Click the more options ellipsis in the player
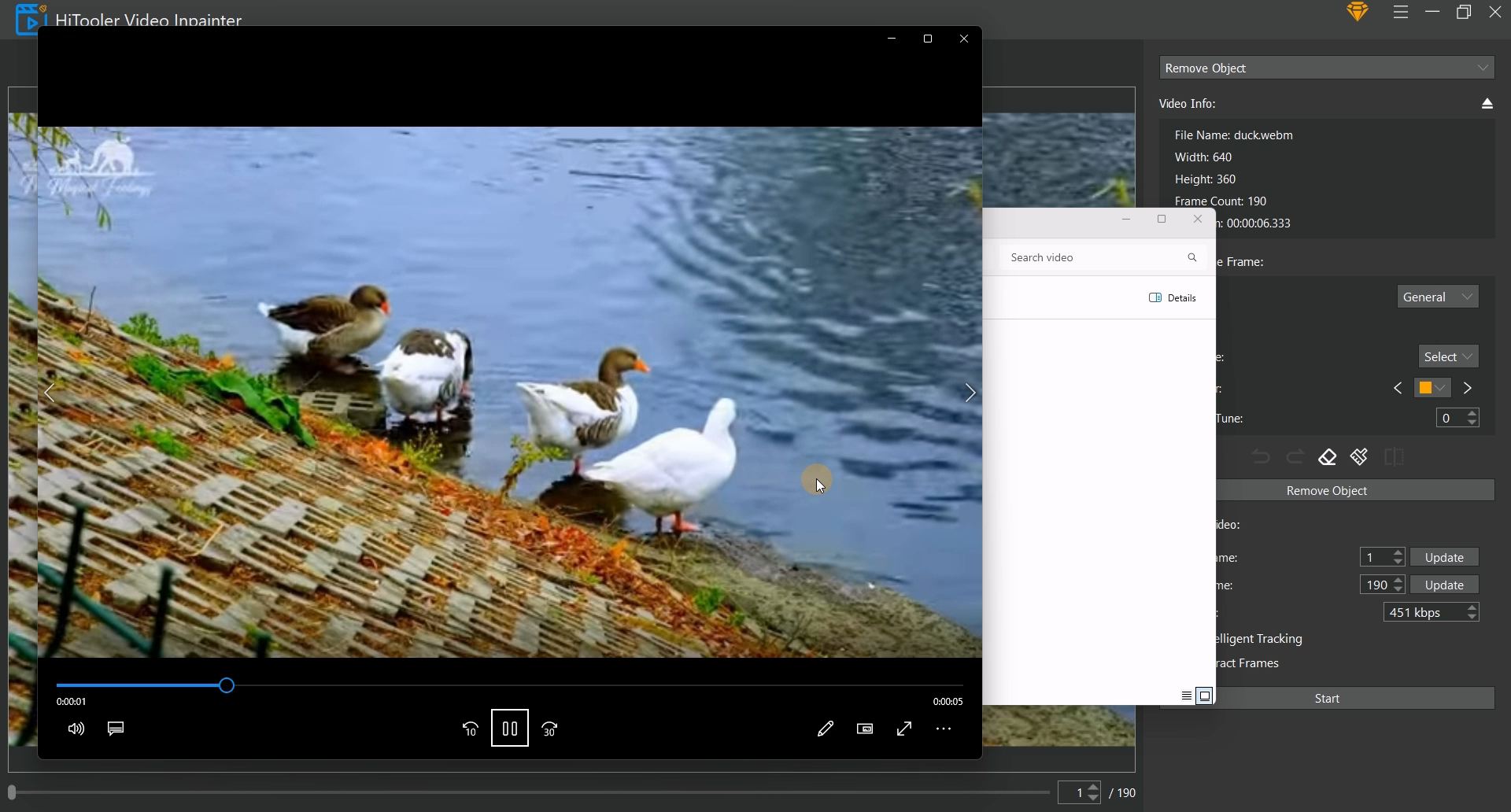The image size is (1511, 812). (x=944, y=729)
